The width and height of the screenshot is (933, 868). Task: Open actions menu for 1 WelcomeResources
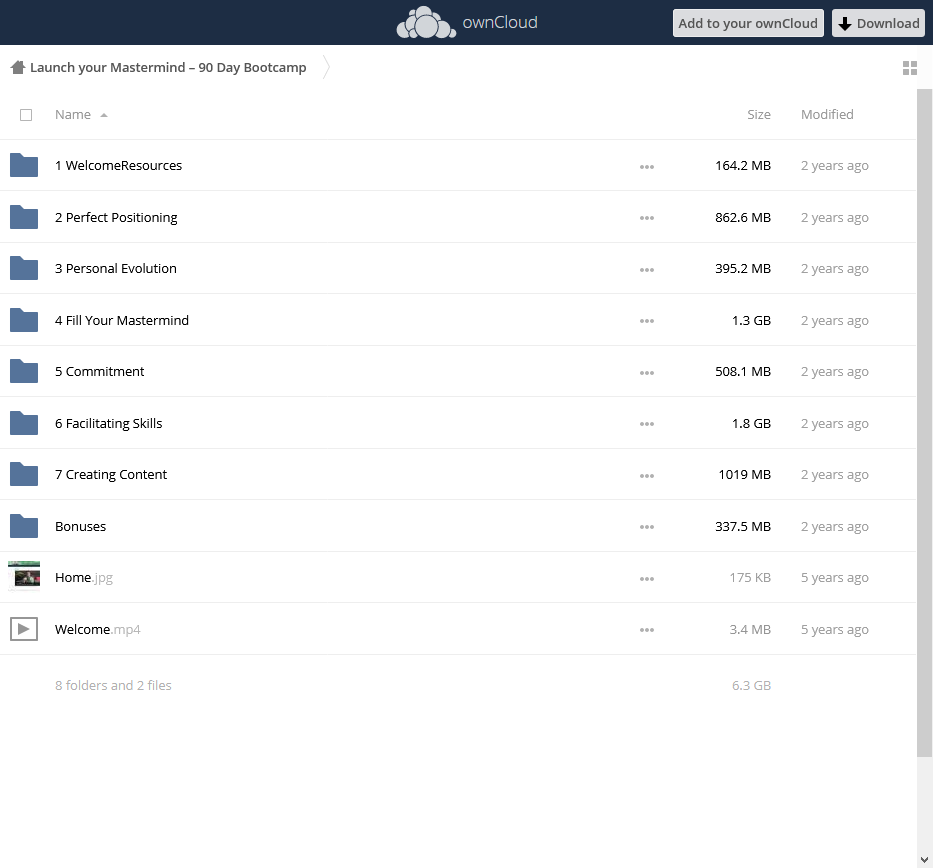[647, 167]
